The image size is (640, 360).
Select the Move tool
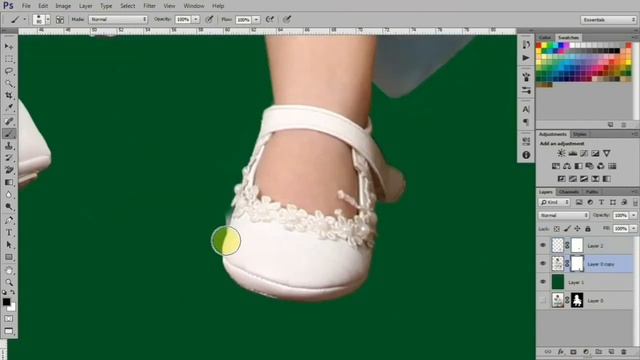[9, 47]
